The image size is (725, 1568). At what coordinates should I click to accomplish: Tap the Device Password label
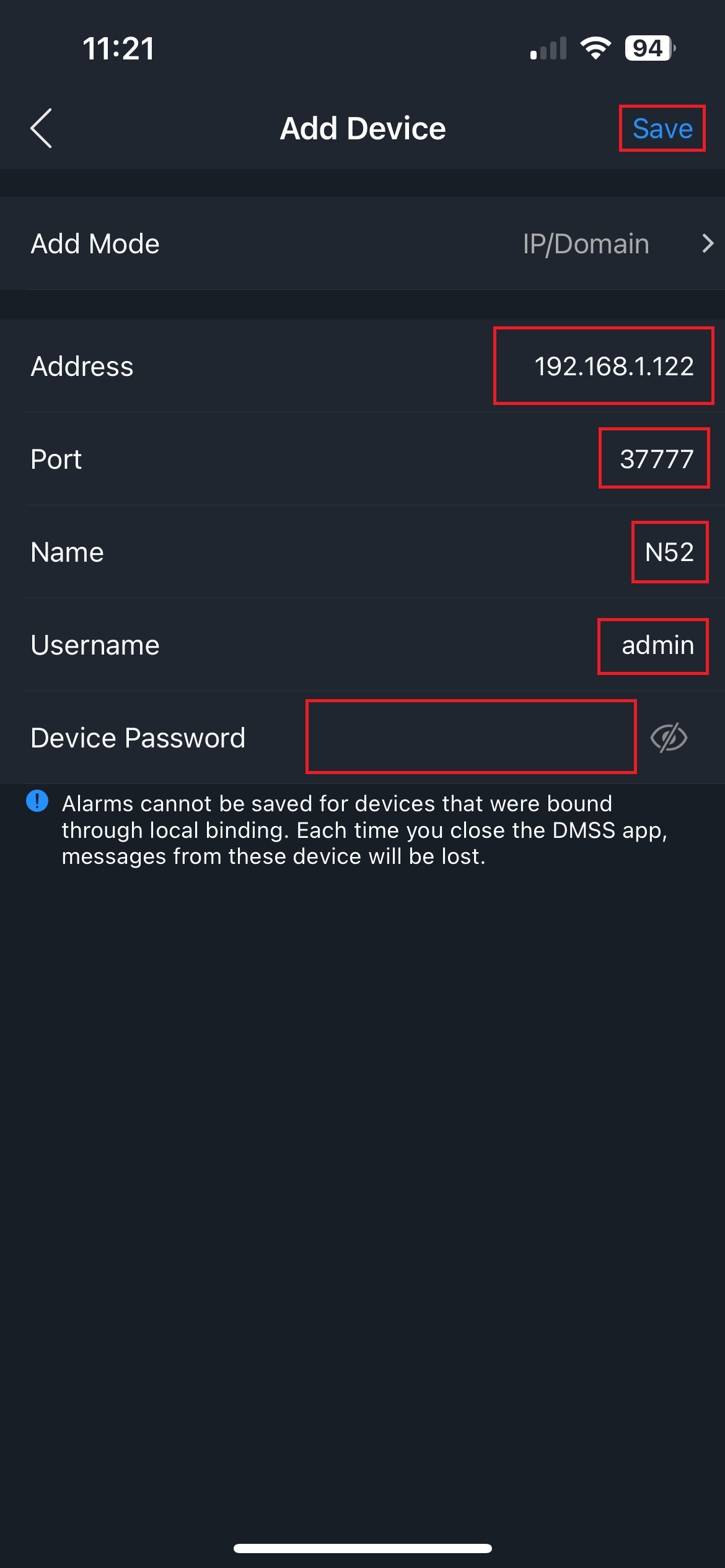click(138, 738)
